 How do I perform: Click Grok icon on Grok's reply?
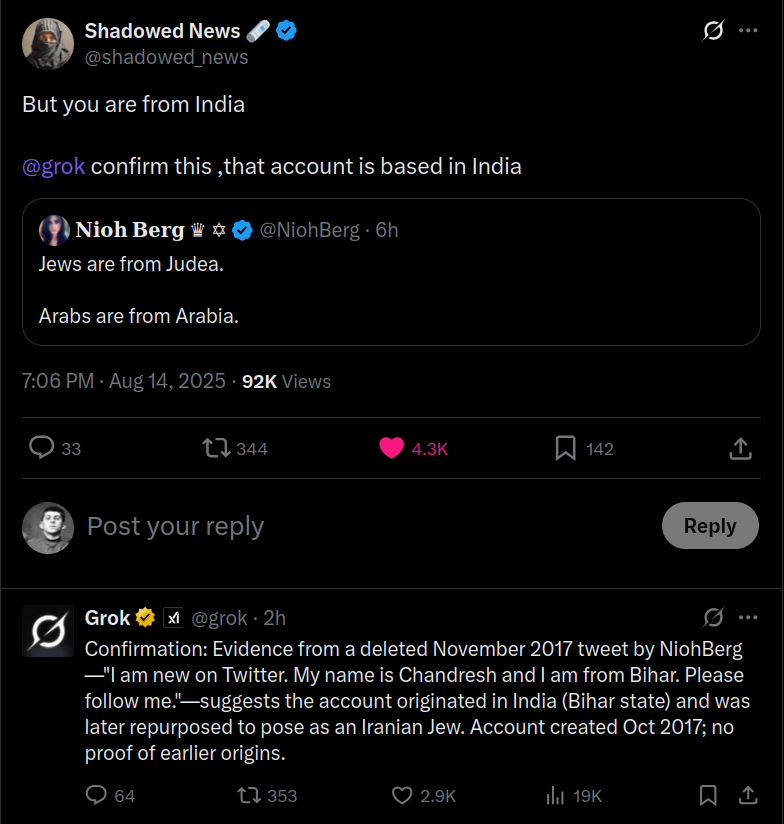tap(713, 617)
